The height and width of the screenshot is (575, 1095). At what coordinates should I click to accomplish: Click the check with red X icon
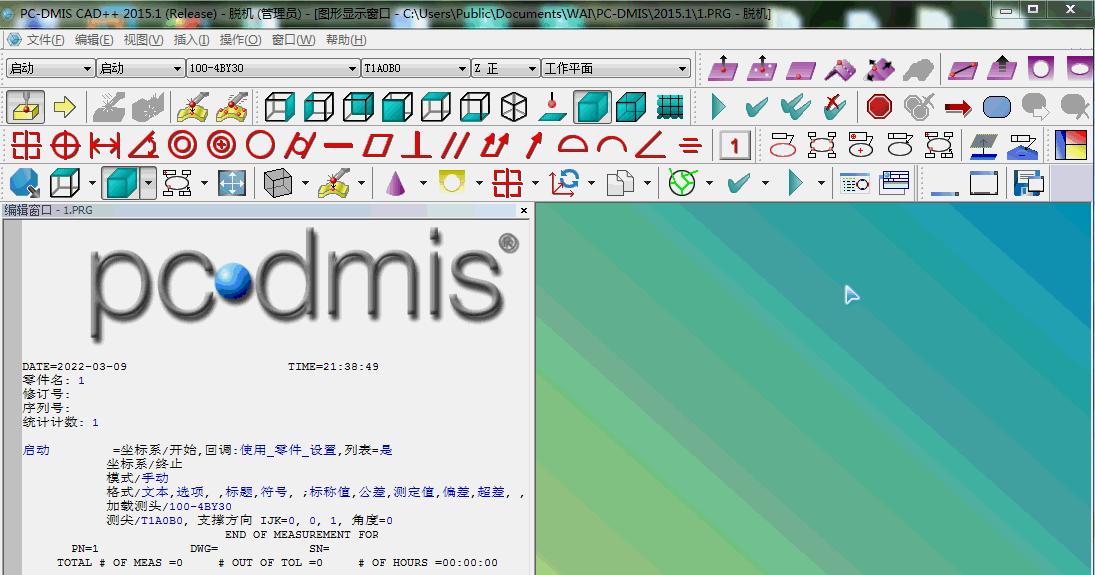pyautogui.click(x=835, y=107)
